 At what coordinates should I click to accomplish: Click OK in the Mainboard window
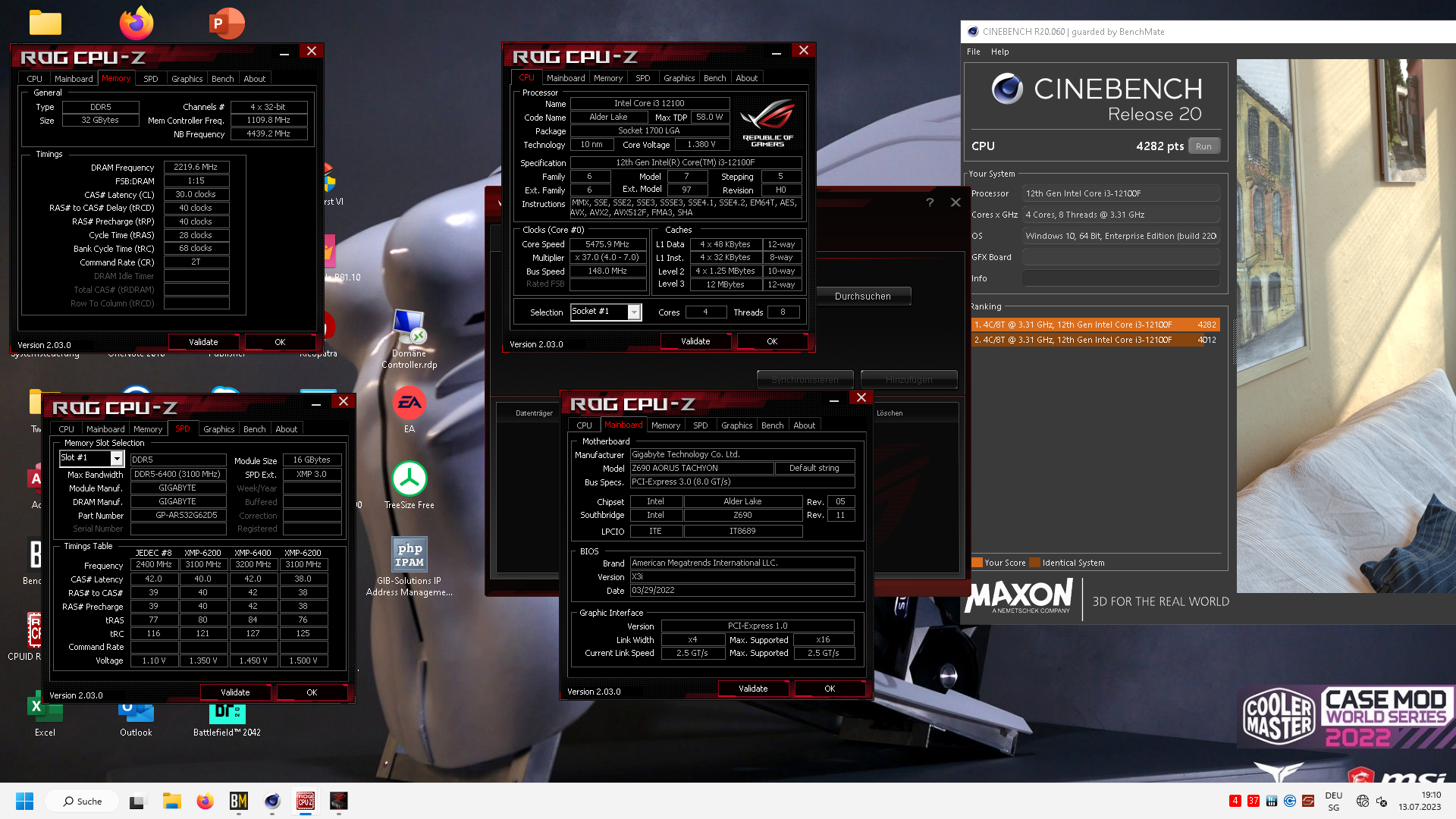point(830,689)
